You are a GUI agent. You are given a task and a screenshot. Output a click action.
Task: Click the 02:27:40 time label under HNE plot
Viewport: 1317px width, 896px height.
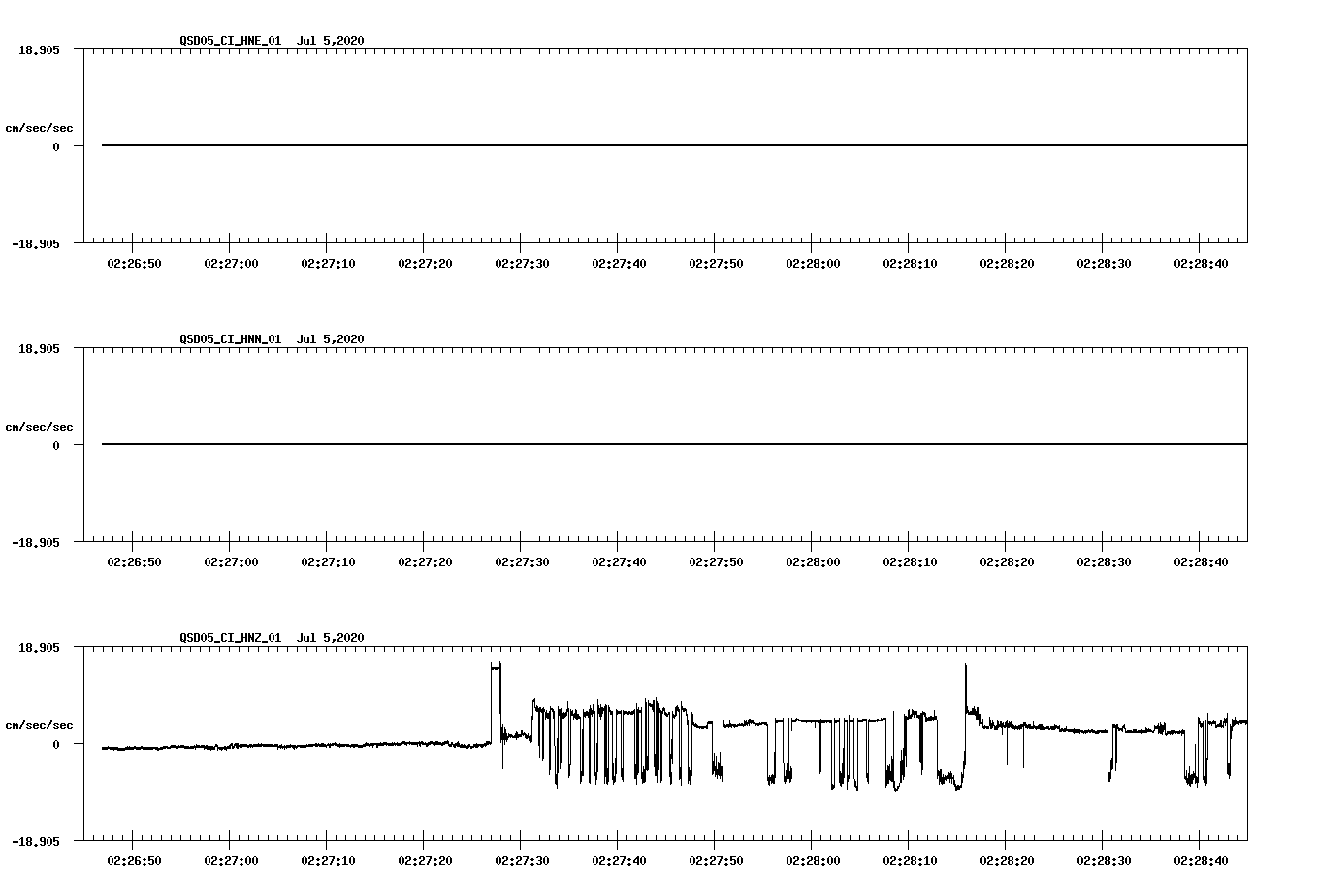pyautogui.click(x=619, y=264)
